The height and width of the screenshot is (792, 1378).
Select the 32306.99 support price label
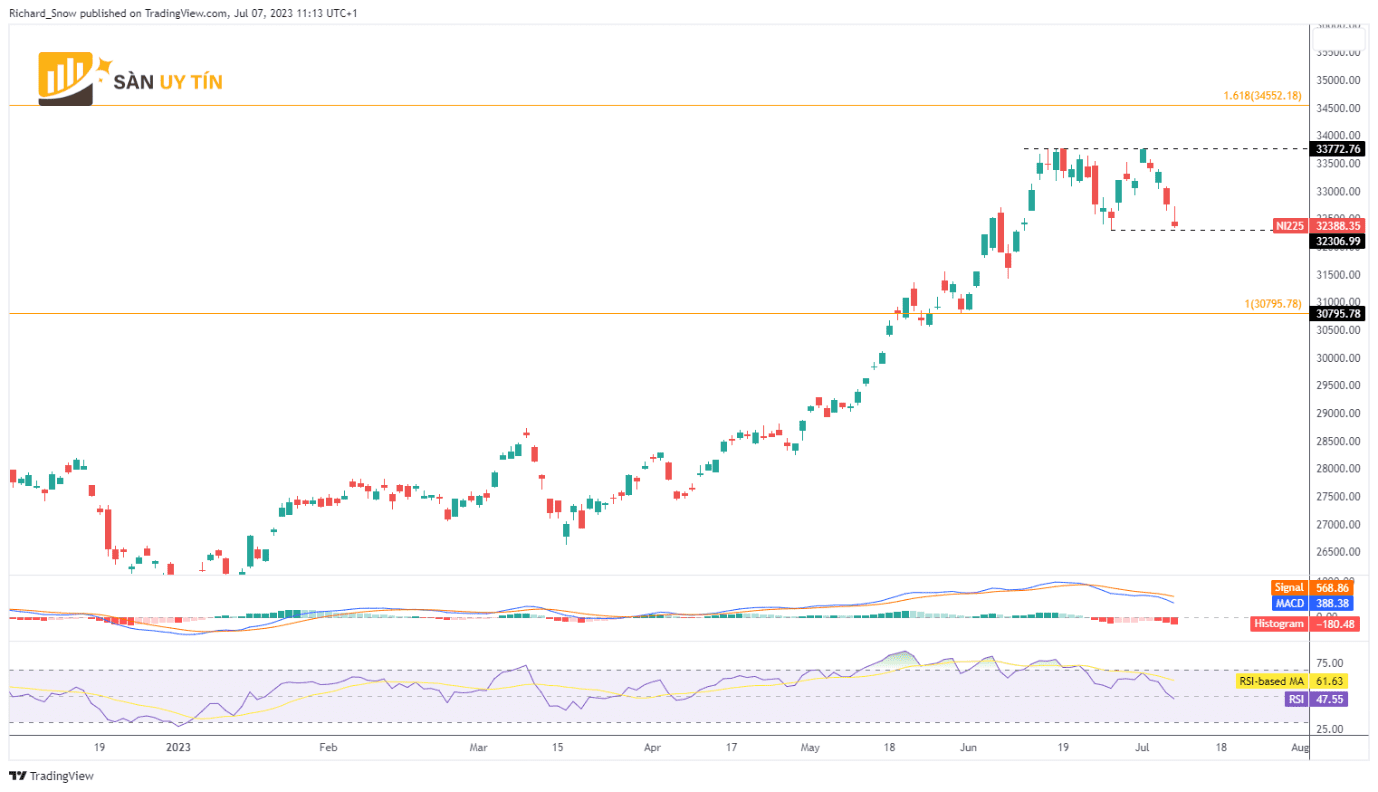coord(1339,241)
